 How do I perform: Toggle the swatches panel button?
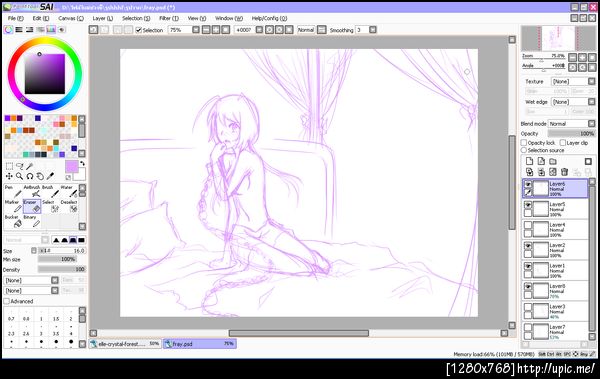point(51,29)
